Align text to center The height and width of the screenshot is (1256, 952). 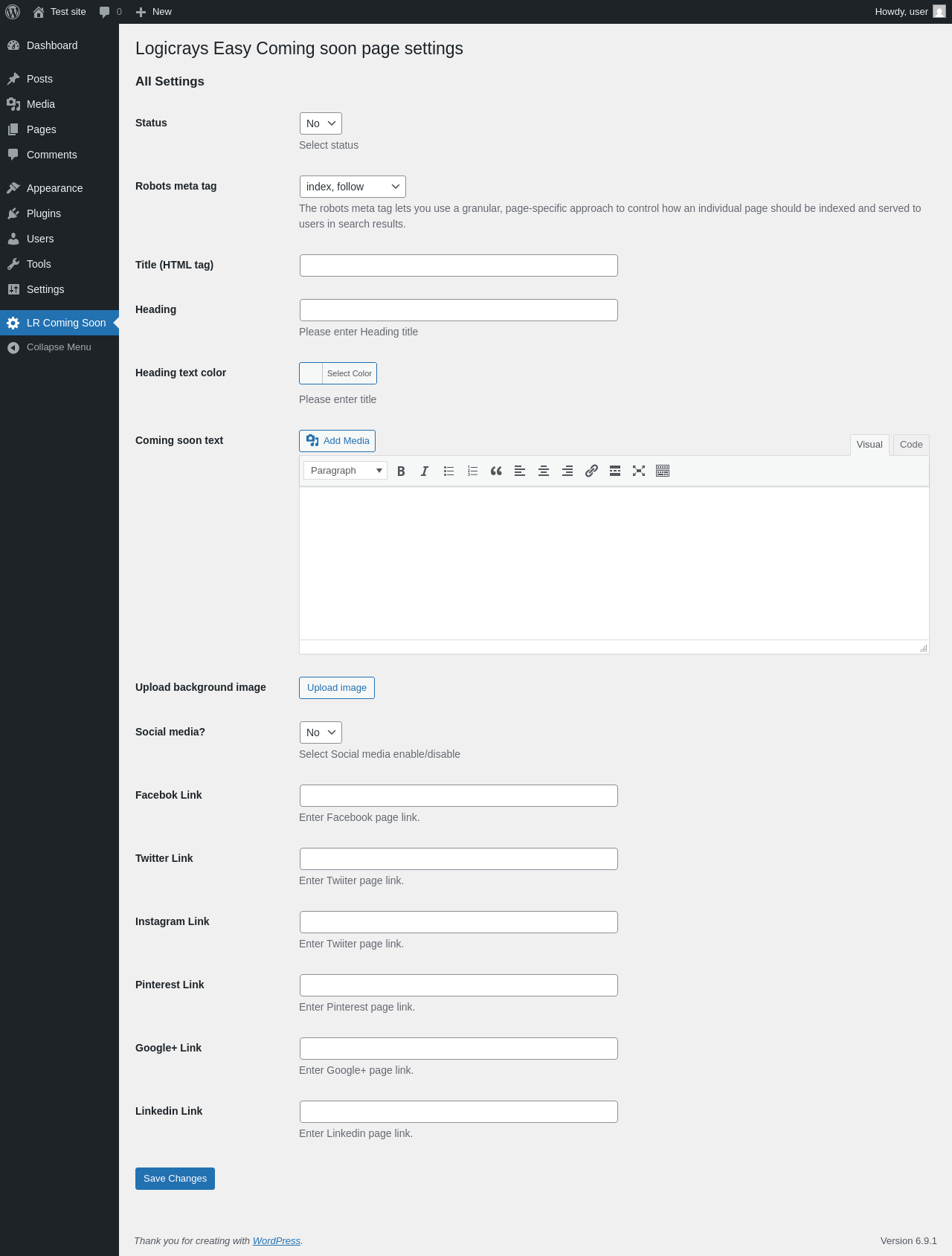(x=544, y=471)
